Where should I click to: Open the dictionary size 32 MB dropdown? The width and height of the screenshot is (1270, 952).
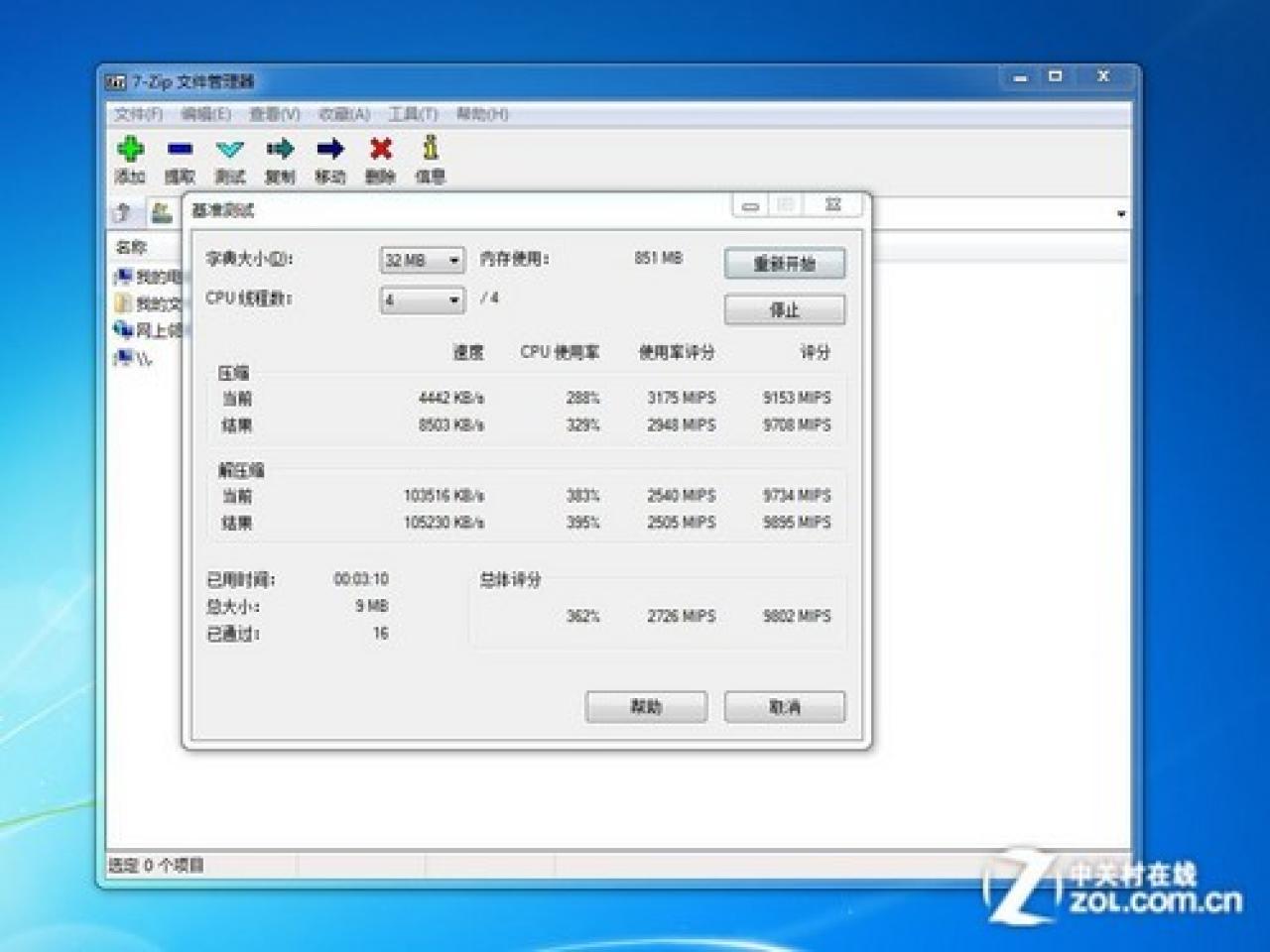(x=423, y=260)
